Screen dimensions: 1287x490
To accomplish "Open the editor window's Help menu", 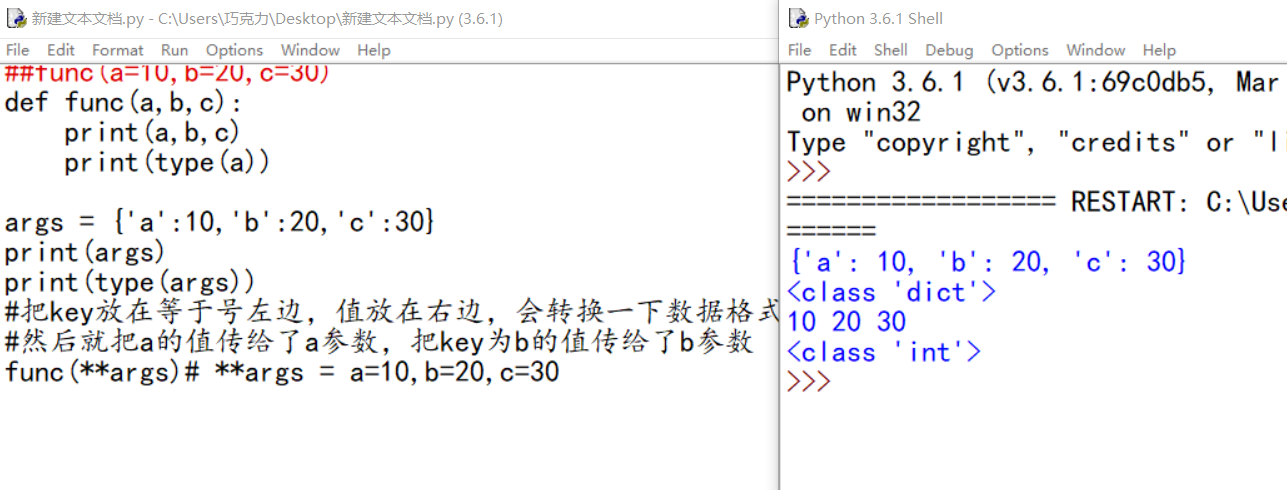I will [x=373, y=50].
